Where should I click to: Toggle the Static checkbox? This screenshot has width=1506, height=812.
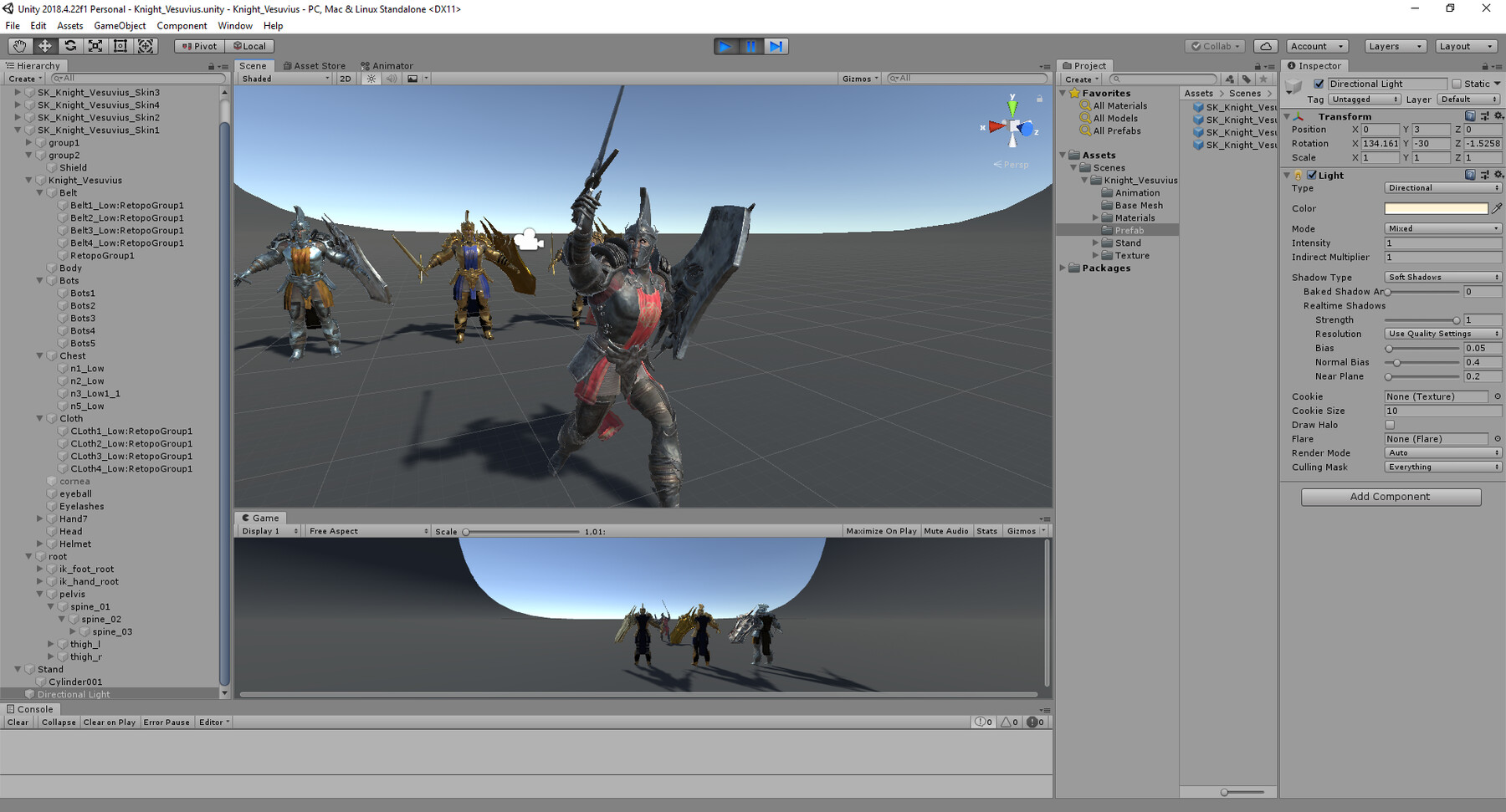pos(1457,84)
